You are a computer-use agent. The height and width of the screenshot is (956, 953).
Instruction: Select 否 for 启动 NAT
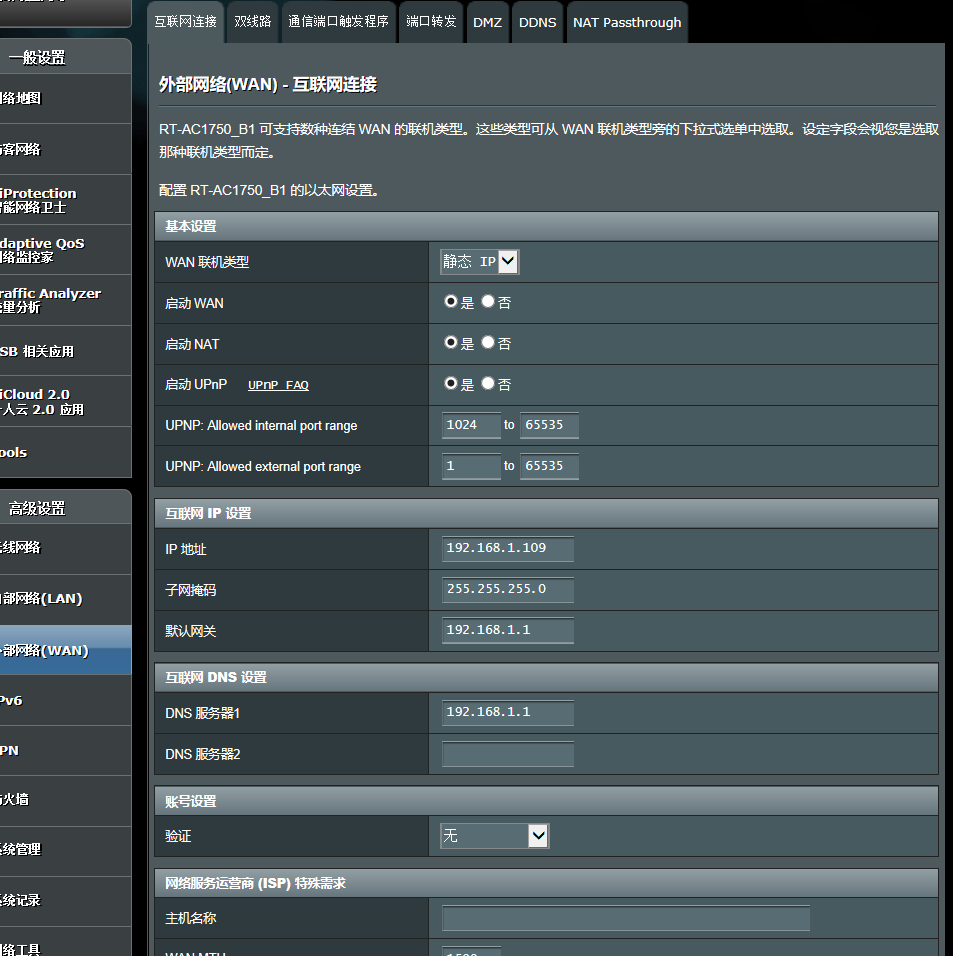[488, 342]
